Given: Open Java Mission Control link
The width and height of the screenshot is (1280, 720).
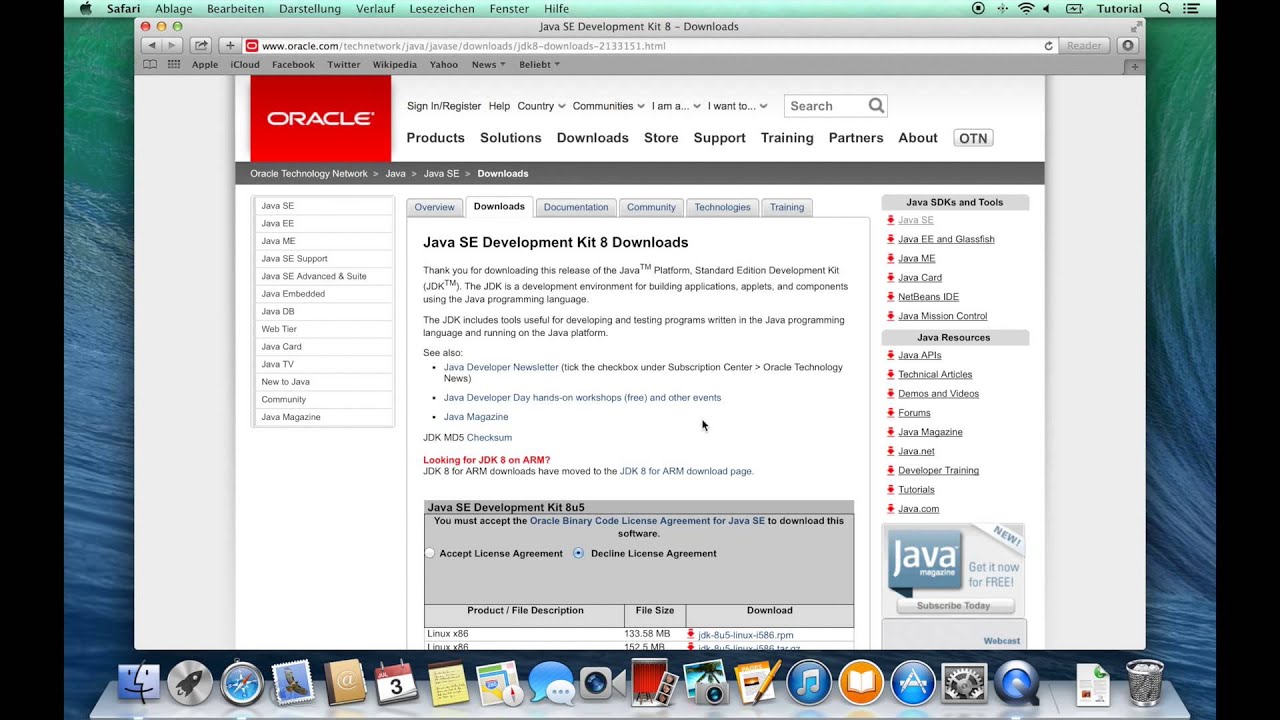Looking at the screenshot, I should pos(942,316).
